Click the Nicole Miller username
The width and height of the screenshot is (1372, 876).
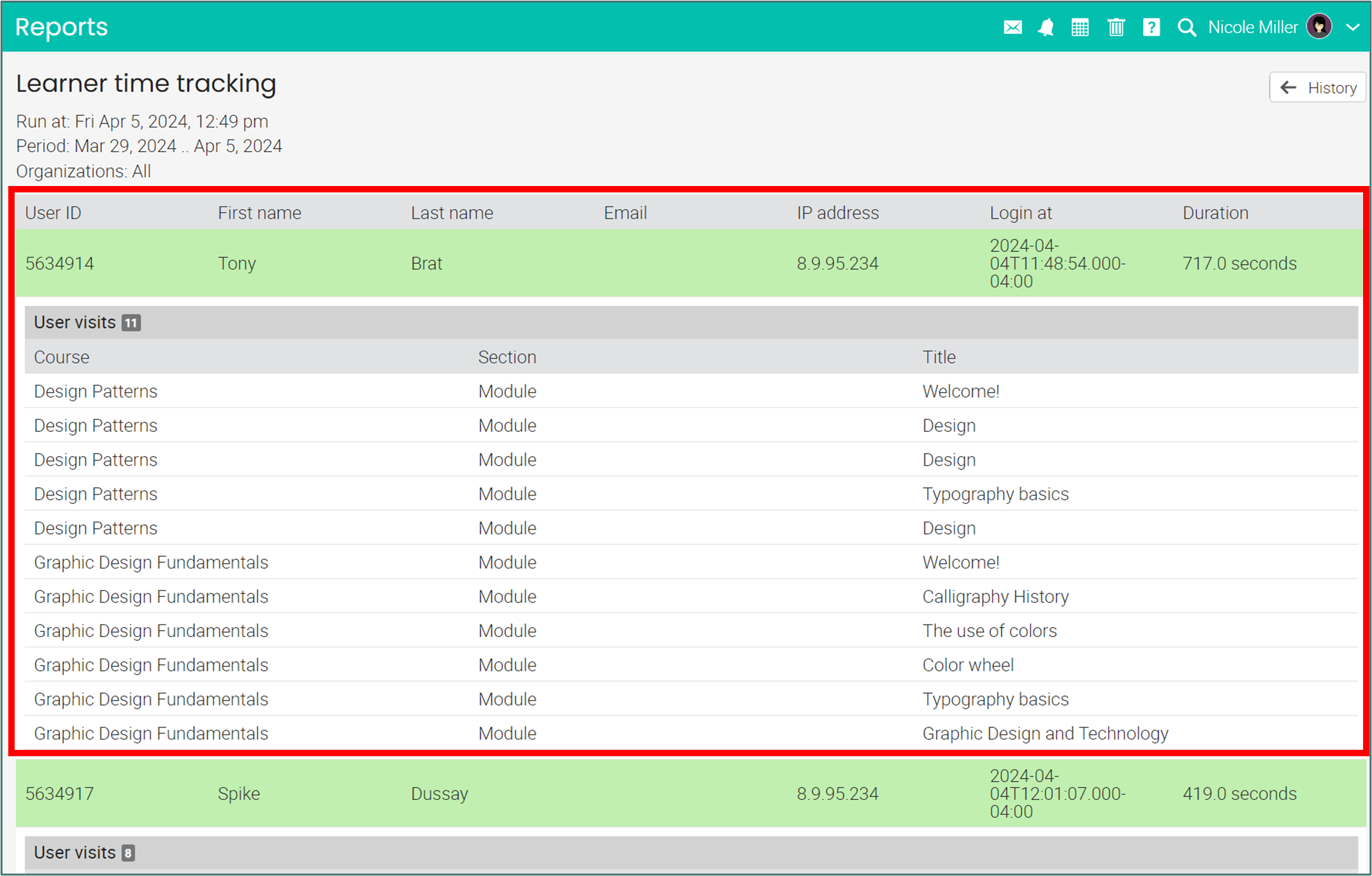[1252, 27]
